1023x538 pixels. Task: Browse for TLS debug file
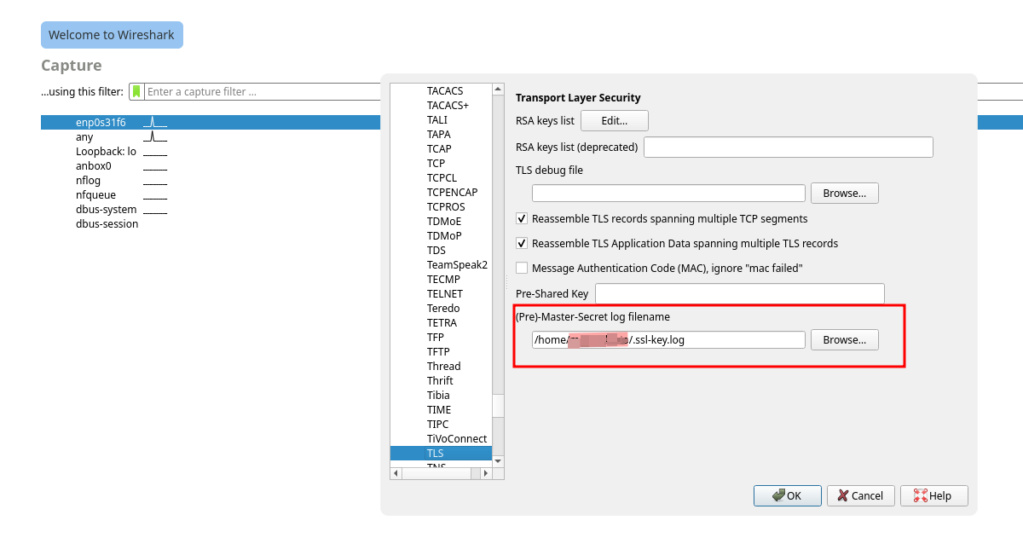tap(844, 193)
